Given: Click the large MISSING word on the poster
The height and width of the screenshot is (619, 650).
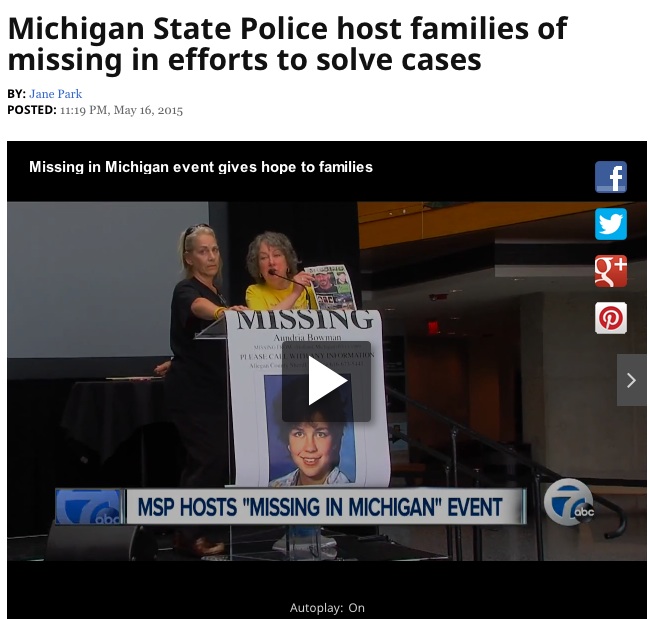Looking at the screenshot, I should (305, 320).
